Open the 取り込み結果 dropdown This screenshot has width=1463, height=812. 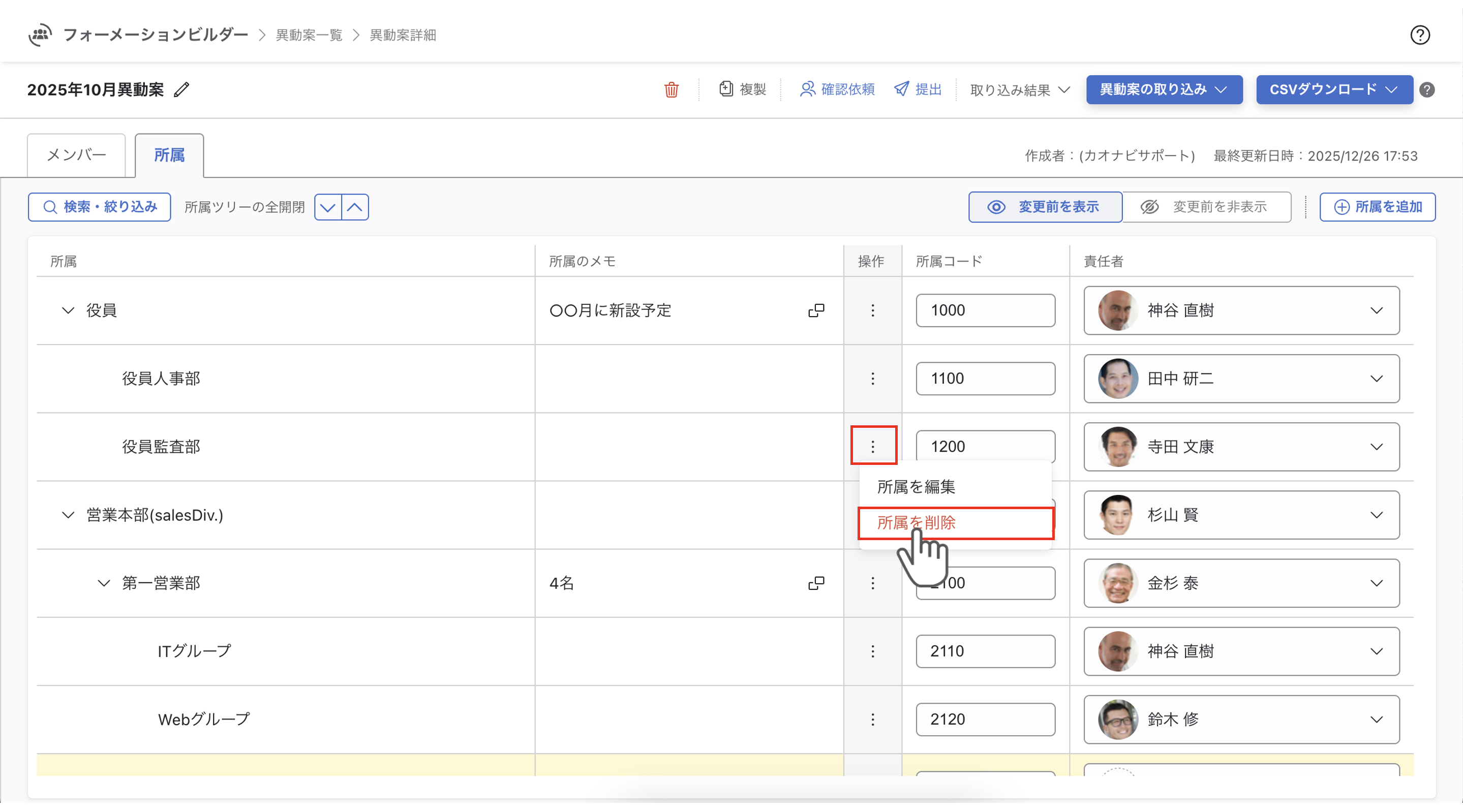[1019, 90]
